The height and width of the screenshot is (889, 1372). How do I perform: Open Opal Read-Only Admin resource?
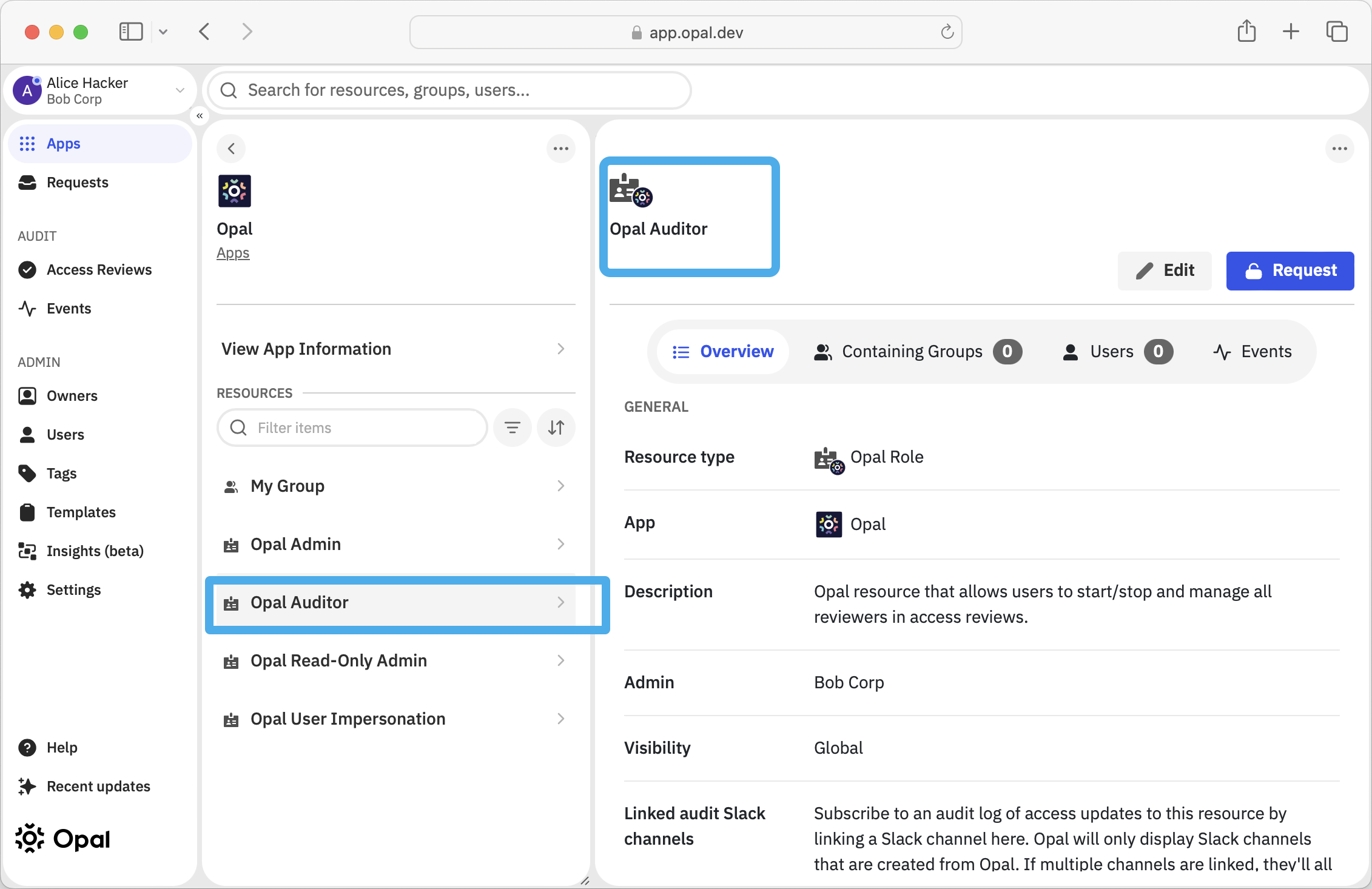395,660
